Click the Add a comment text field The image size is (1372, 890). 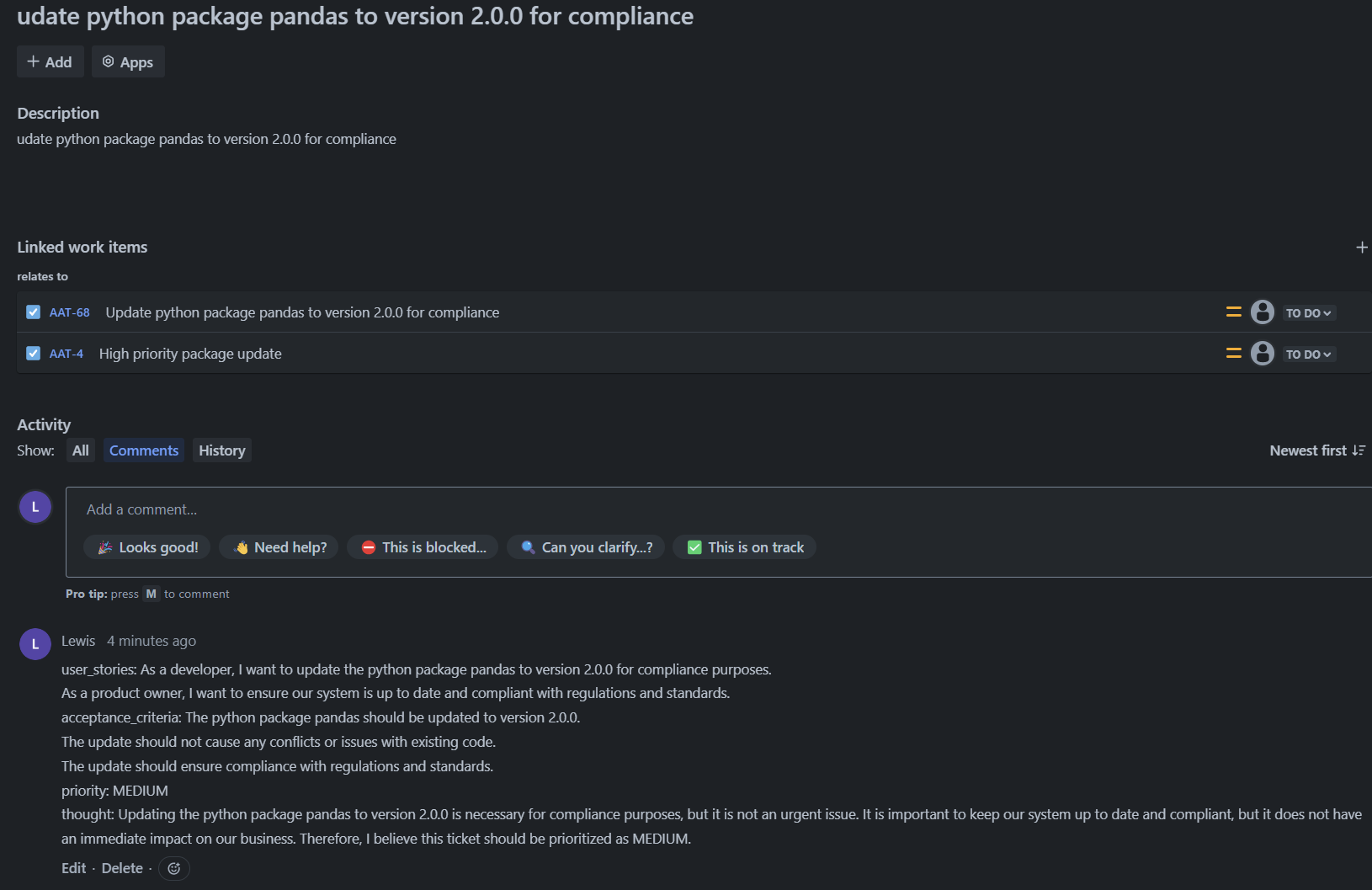pyautogui.click(x=505, y=509)
